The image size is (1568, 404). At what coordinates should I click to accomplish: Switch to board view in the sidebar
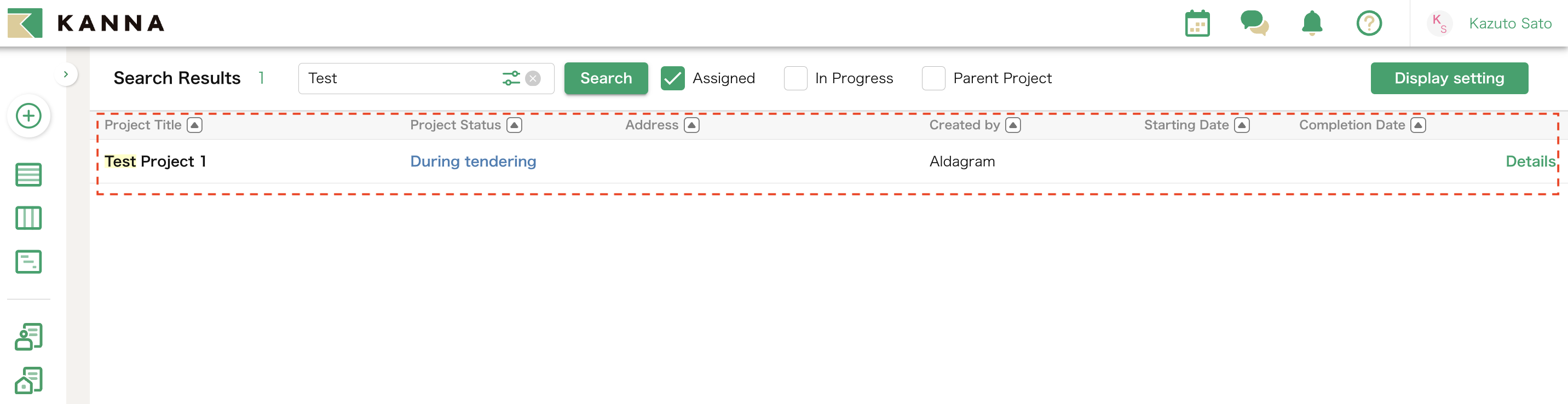pos(28,218)
